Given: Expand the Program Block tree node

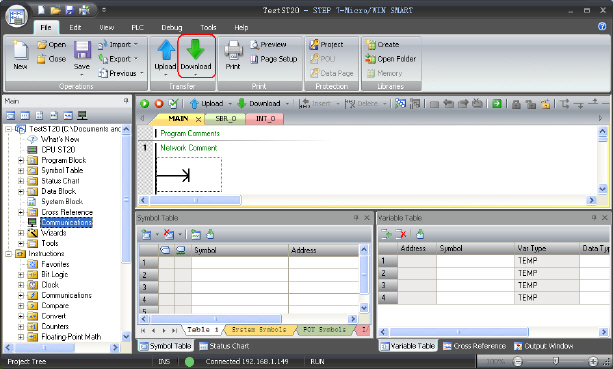Looking at the screenshot, I should pyautogui.click(x=21, y=160).
